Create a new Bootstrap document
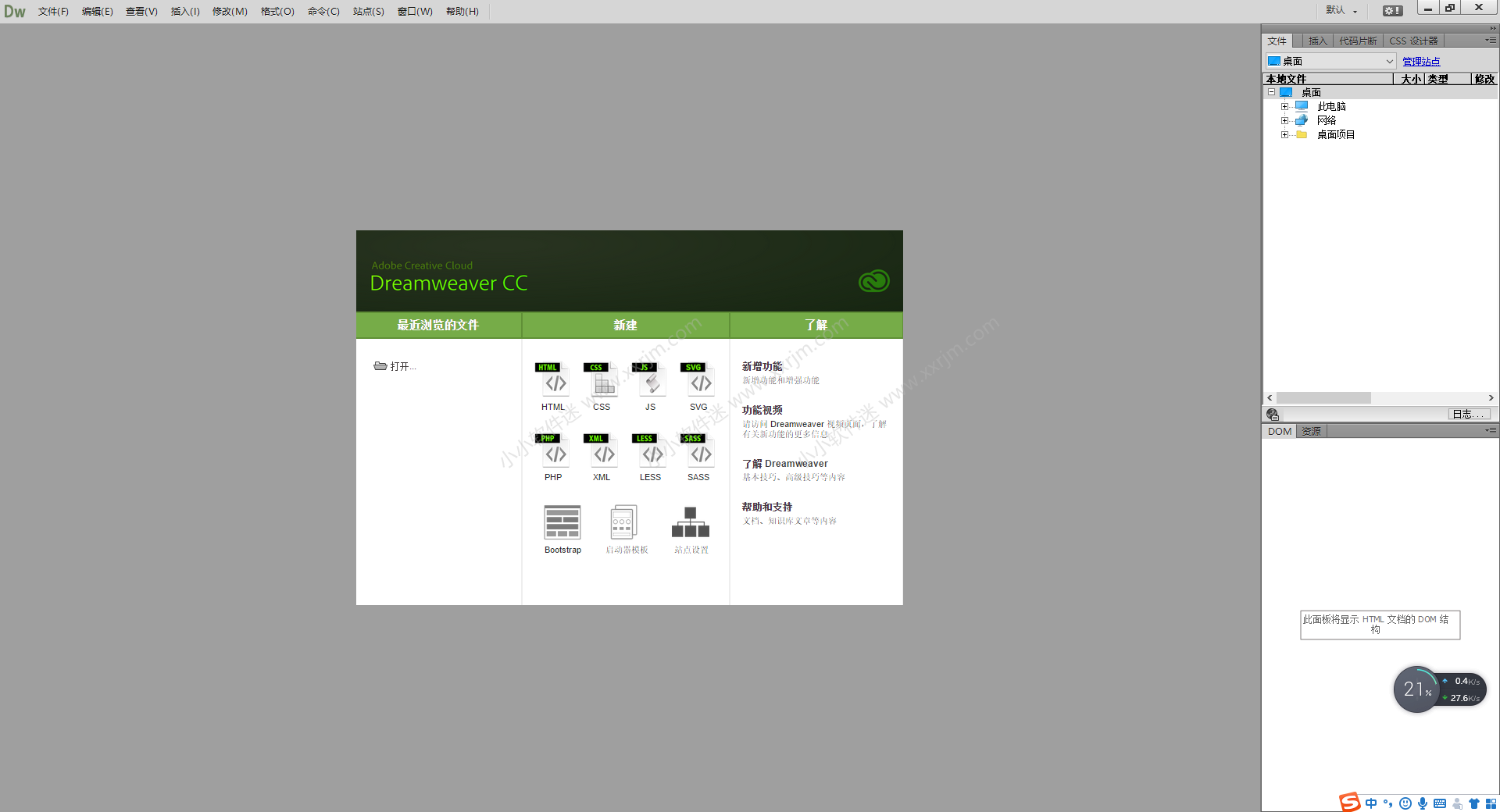Image resolution: width=1500 pixels, height=812 pixels. tap(562, 529)
